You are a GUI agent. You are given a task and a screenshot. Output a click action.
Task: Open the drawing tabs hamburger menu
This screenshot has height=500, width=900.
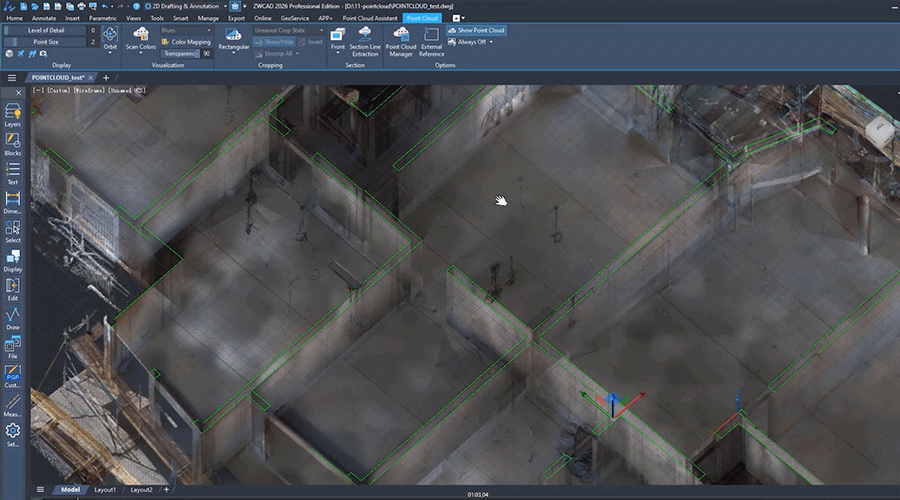pos(11,77)
